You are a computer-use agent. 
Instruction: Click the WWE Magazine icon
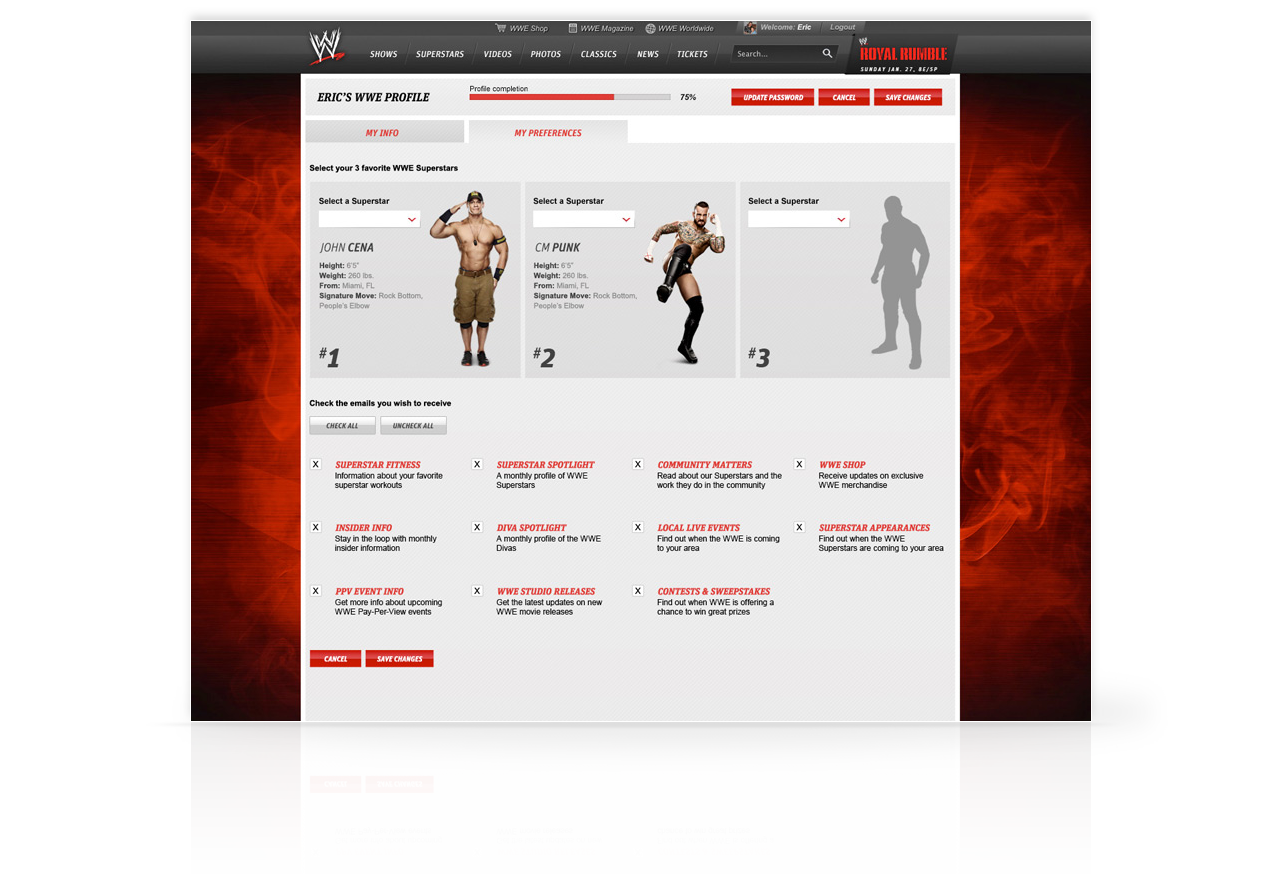(x=573, y=28)
